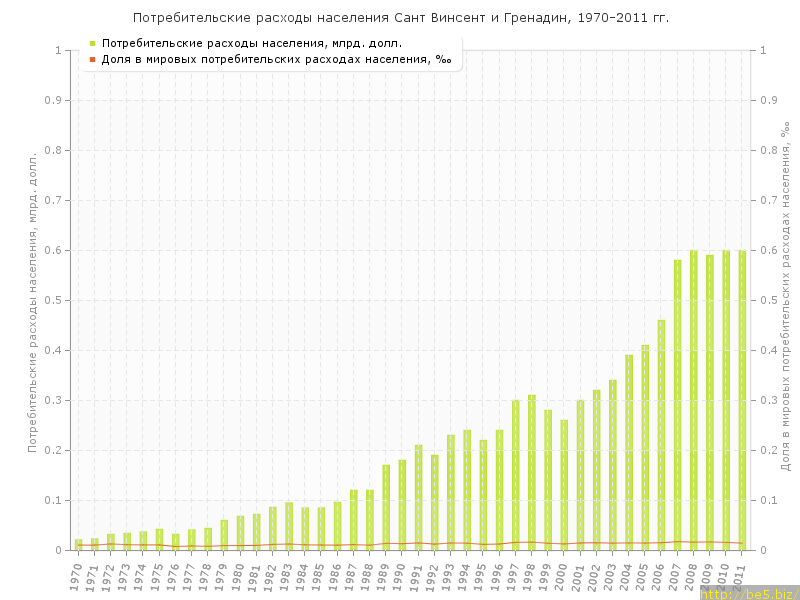
Task: Select the bar for year 2008
Action: 693,400
